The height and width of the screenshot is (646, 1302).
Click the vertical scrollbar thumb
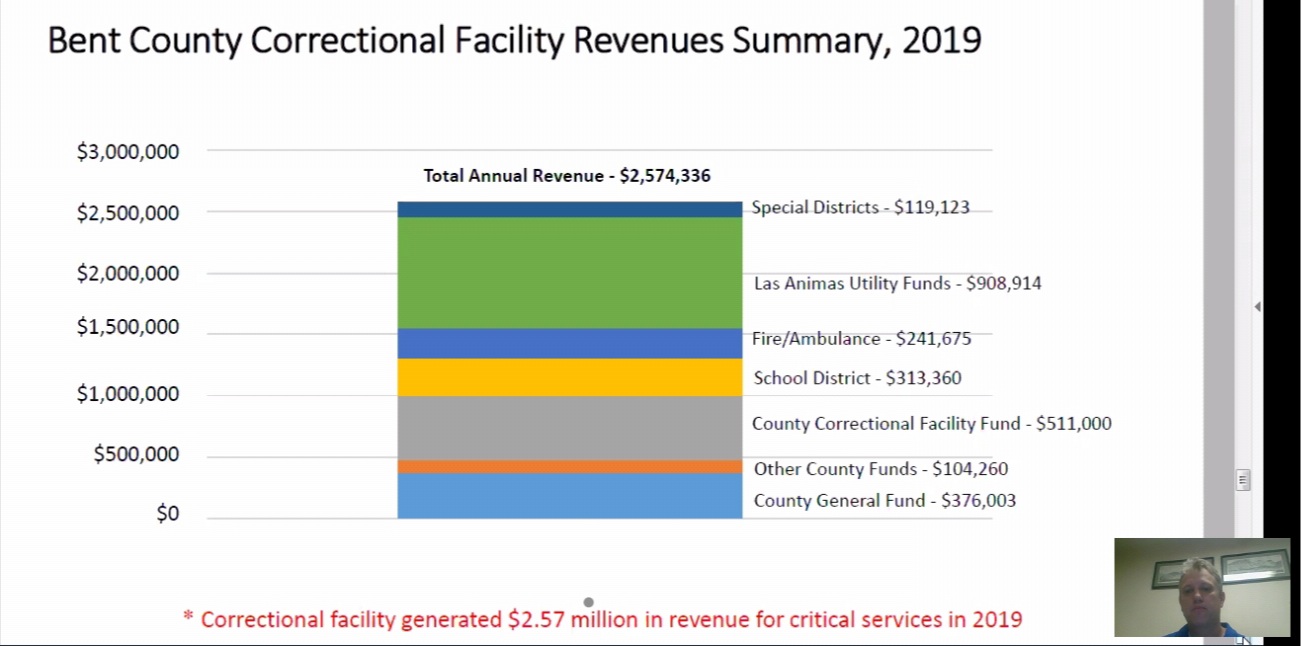tap(1243, 480)
